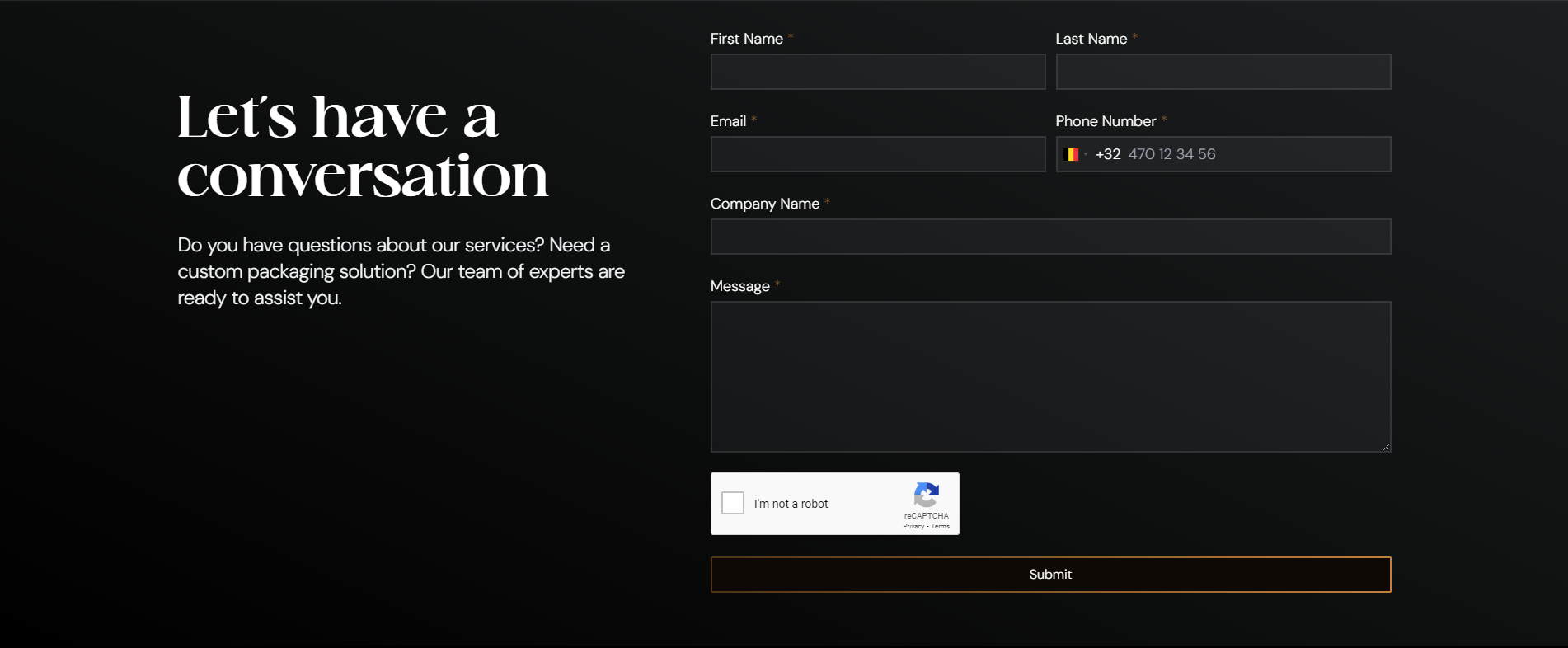Viewport: 1568px width, 648px height.
Task: Click the "I'm not a robot" label text
Action: click(x=791, y=504)
